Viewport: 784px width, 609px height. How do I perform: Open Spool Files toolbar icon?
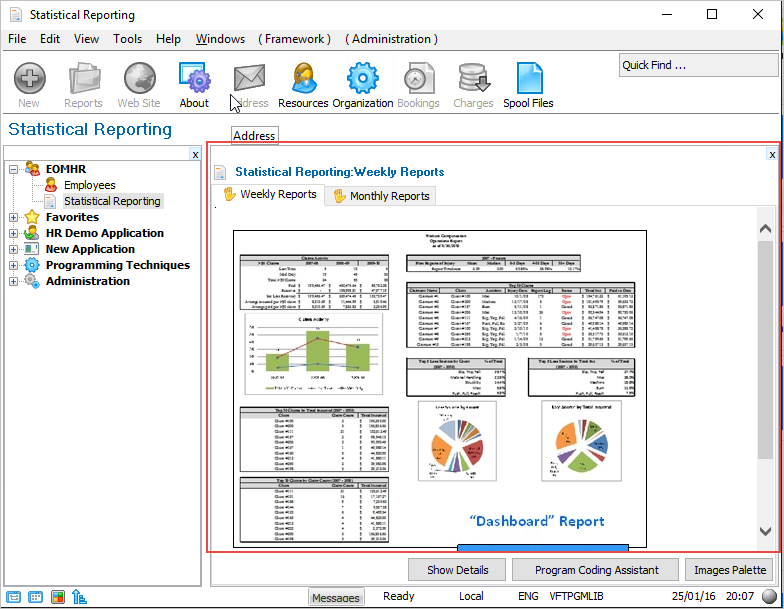(x=528, y=79)
